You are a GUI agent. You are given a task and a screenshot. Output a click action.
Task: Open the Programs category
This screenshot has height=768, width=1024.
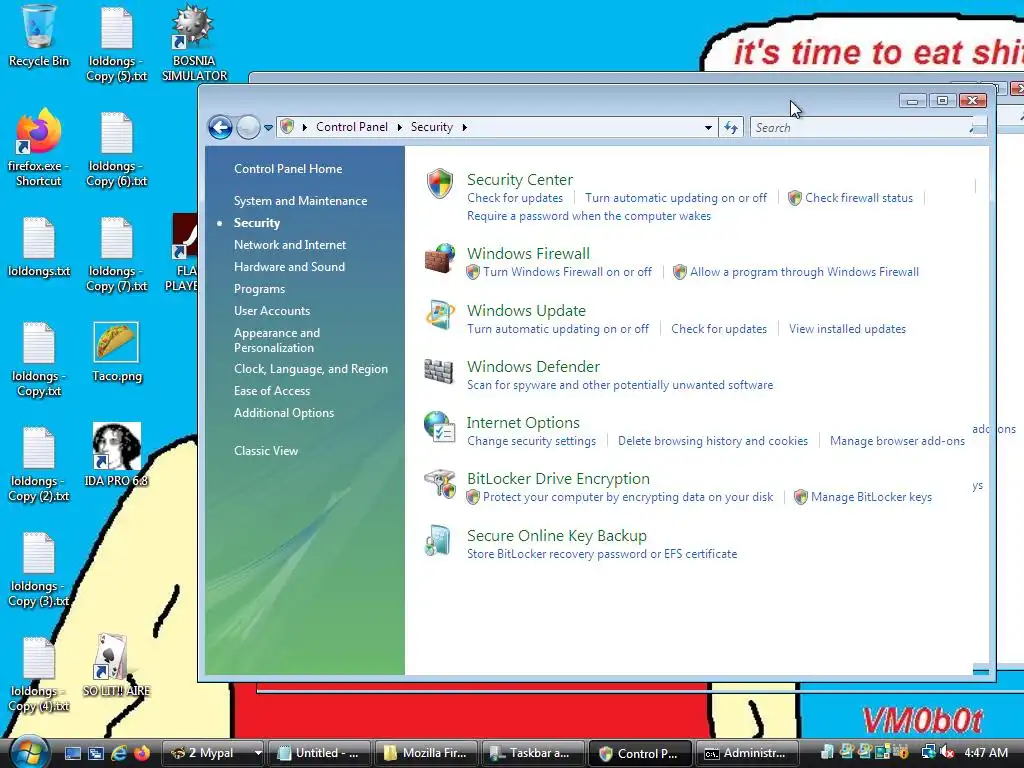click(x=259, y=289)
